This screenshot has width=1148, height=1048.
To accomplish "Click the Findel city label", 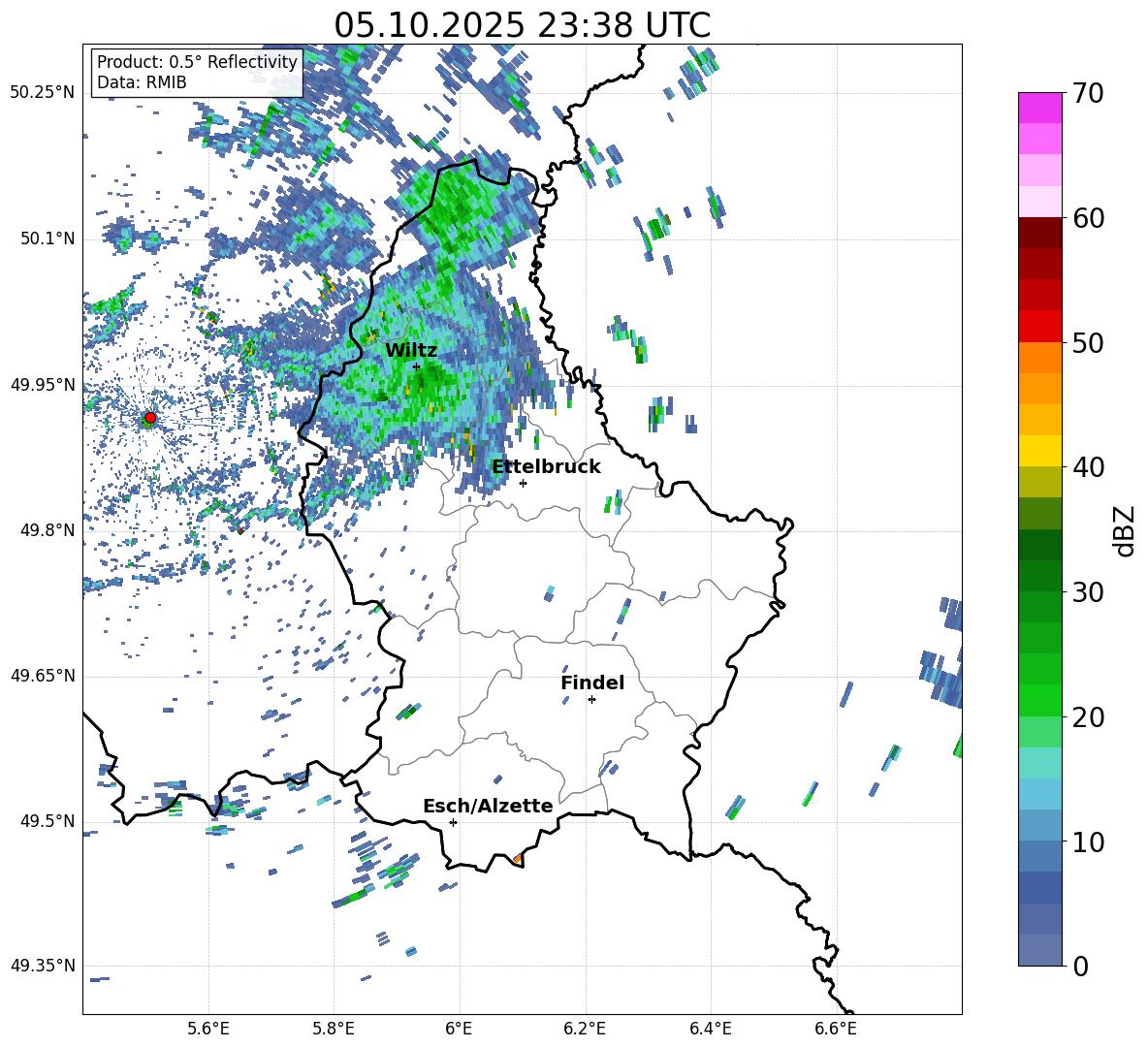I will coord(592,683).
